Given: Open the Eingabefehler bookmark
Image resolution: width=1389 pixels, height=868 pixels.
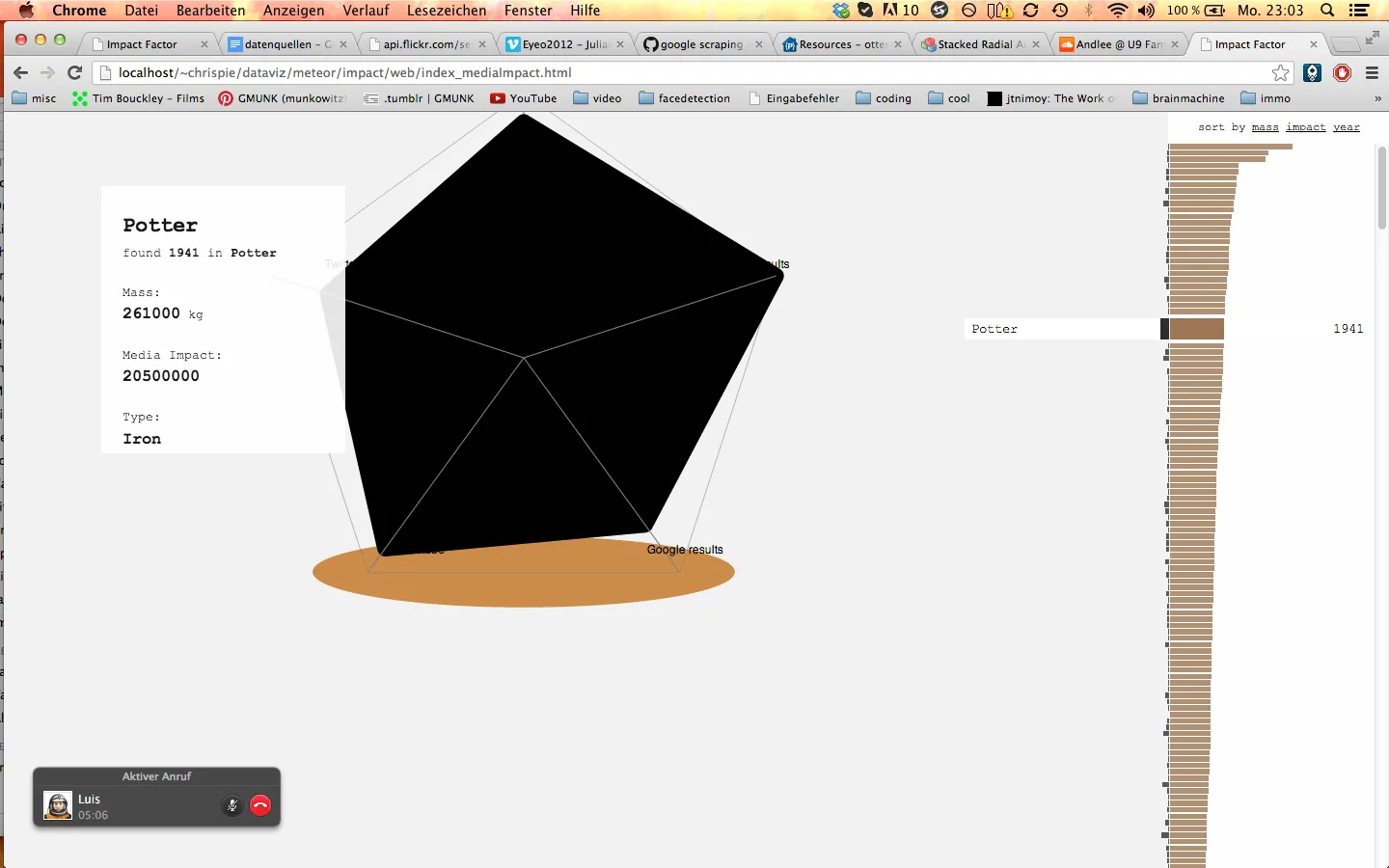Looking at the screenshot, I should point(794,98).
